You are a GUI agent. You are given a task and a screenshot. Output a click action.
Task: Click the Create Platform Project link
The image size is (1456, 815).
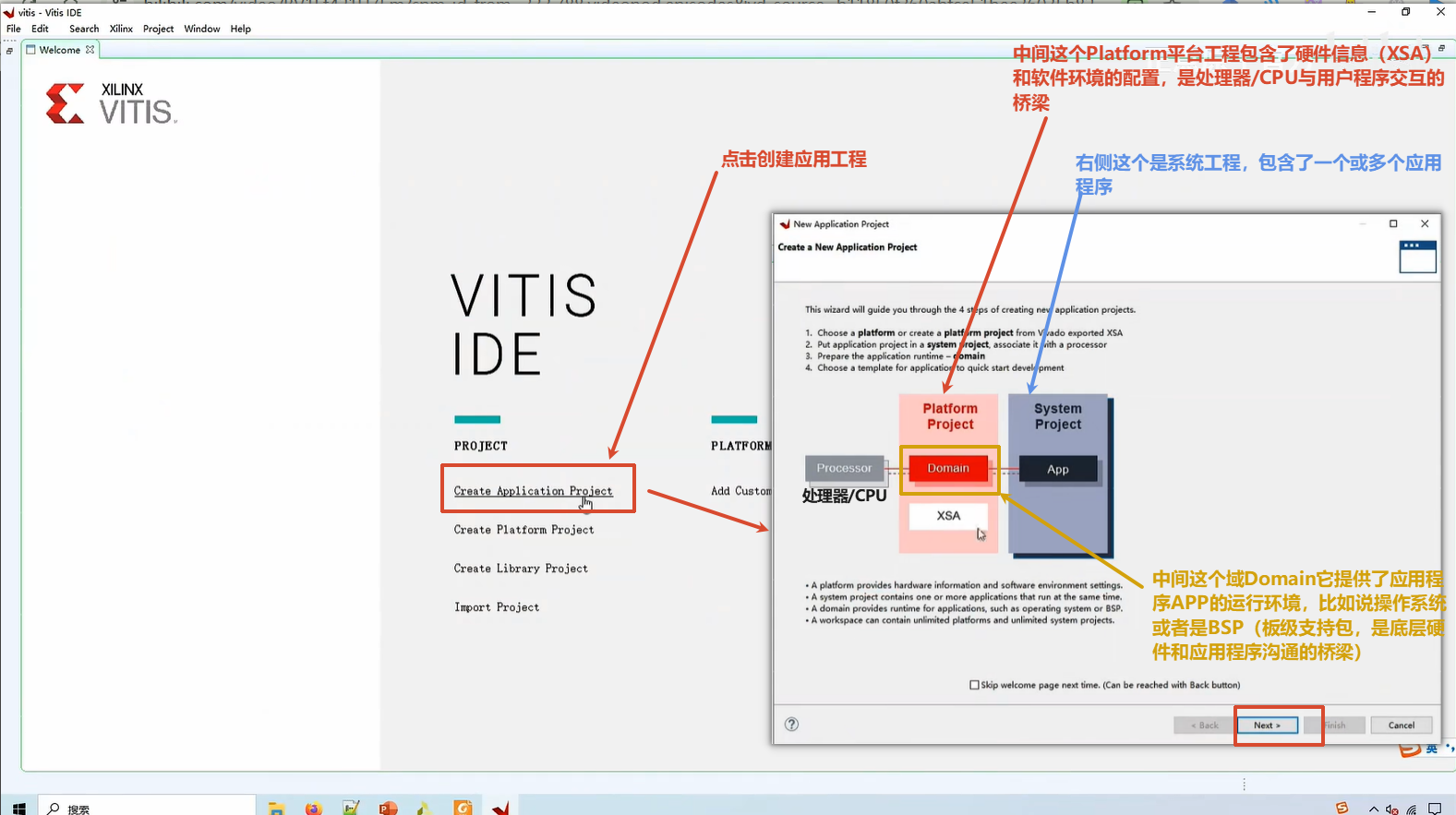point(523,530)
